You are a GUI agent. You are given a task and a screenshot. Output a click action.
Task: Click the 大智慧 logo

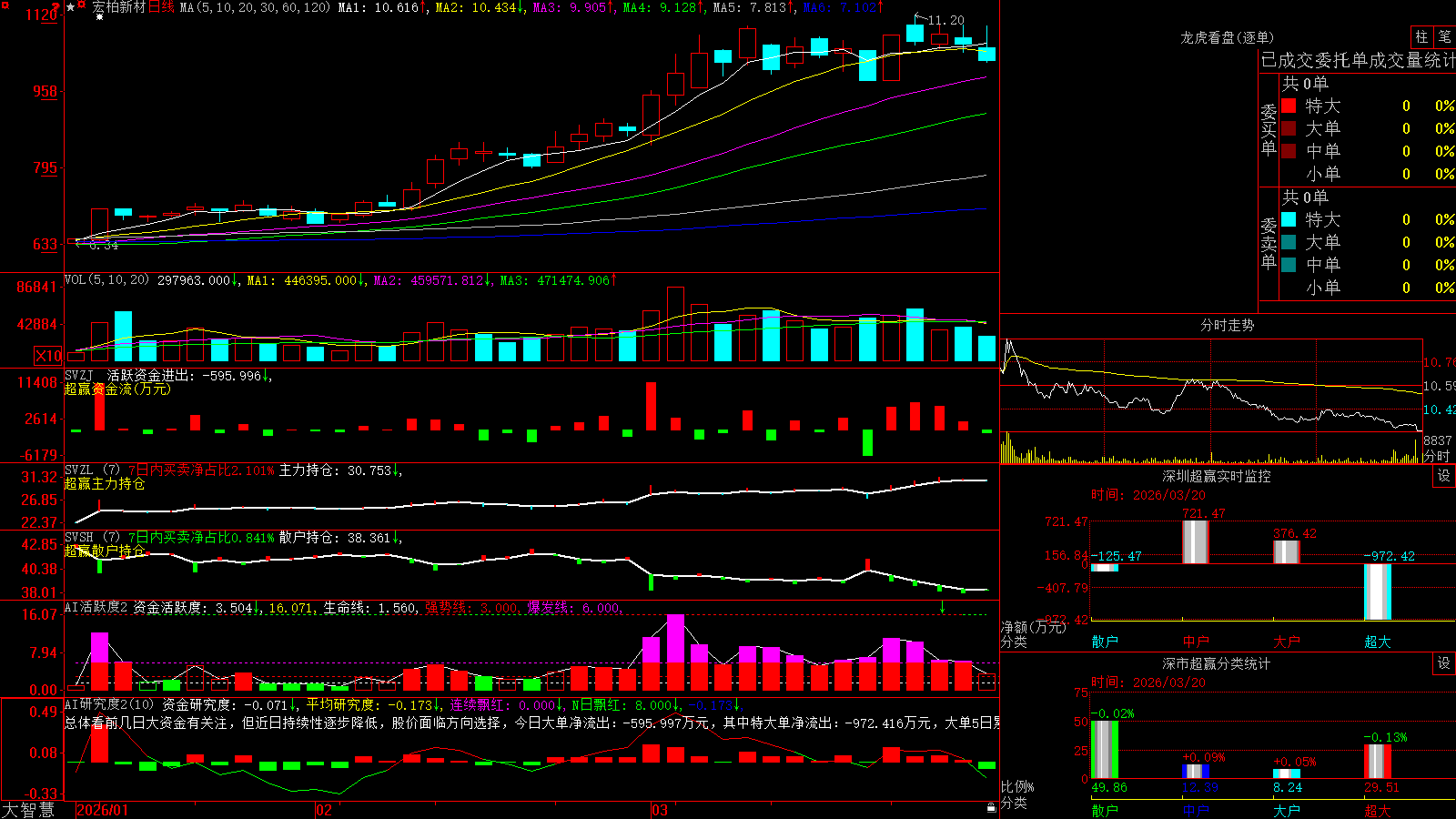pos(28,810)
